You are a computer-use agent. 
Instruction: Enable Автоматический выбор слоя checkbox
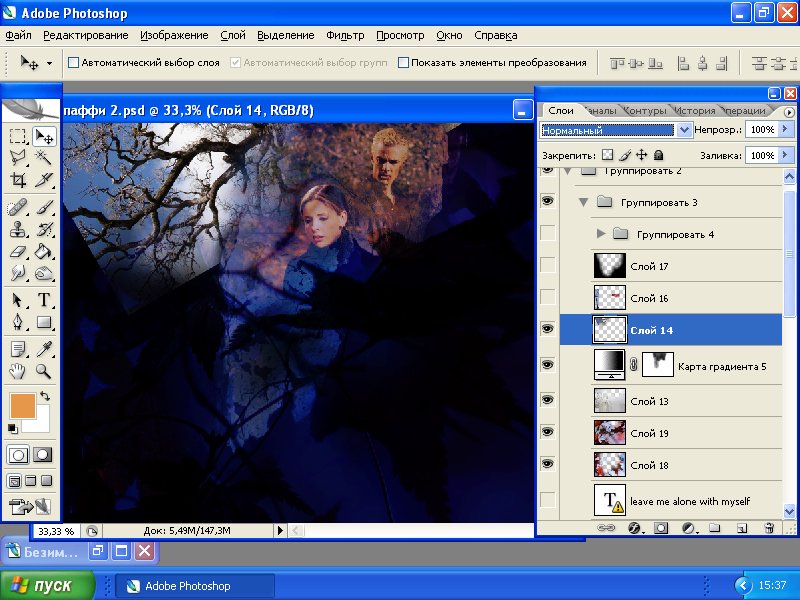tap(73, 62)
